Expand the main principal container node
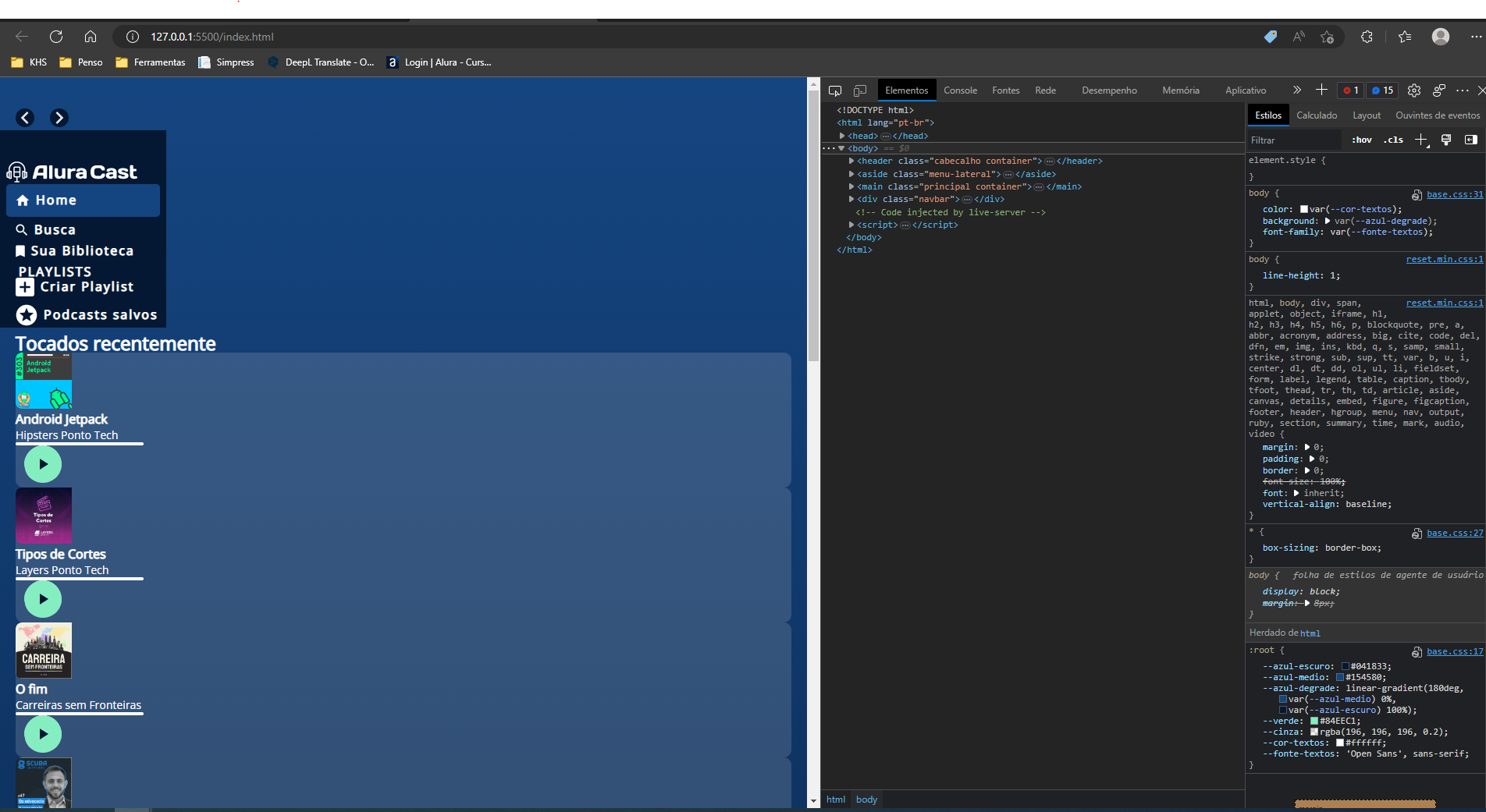Image resolution: width=1486 pixels, height=812 pixels. pos(851,186)
